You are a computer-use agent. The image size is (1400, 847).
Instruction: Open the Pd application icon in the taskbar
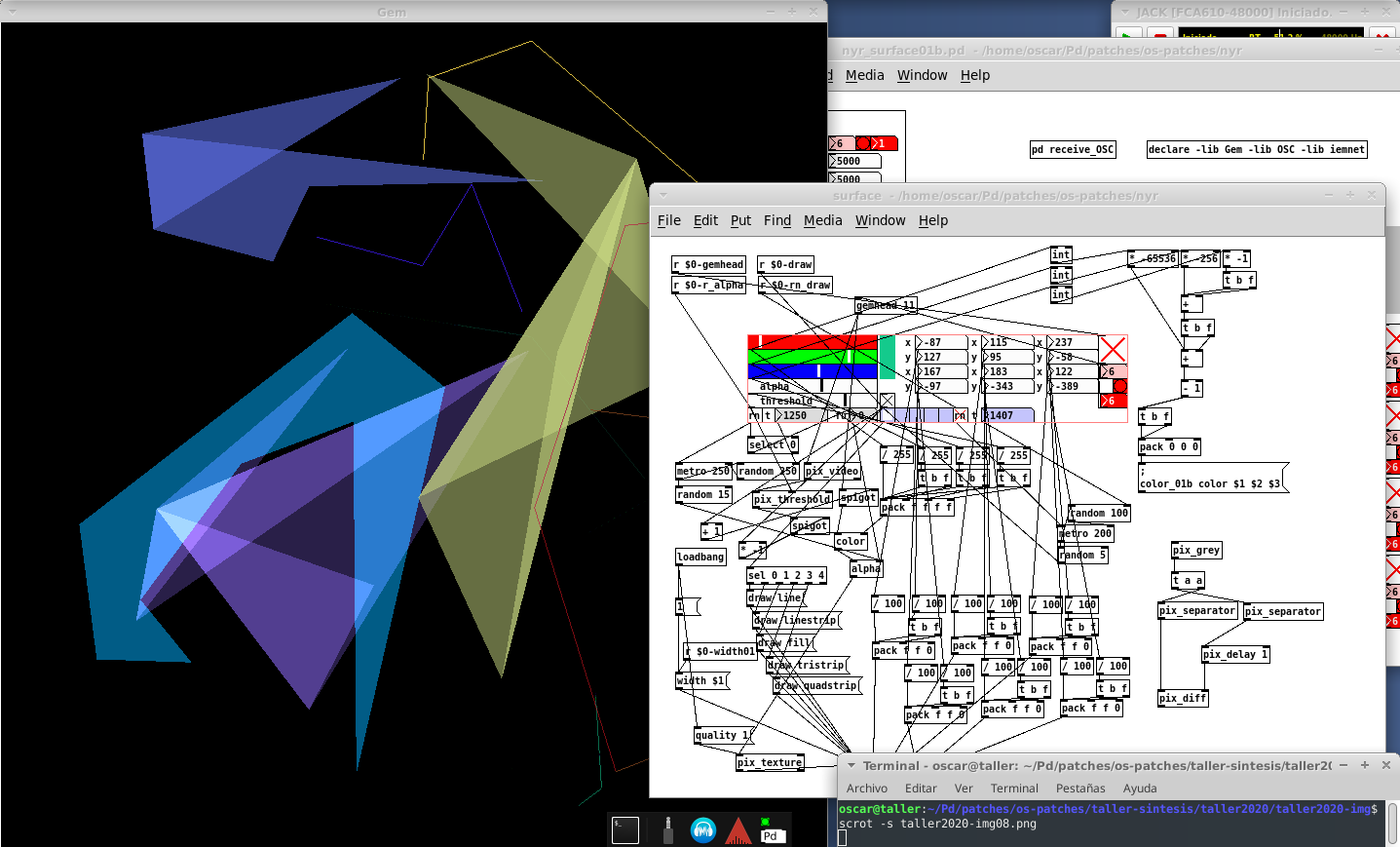(x=770, y=830)
